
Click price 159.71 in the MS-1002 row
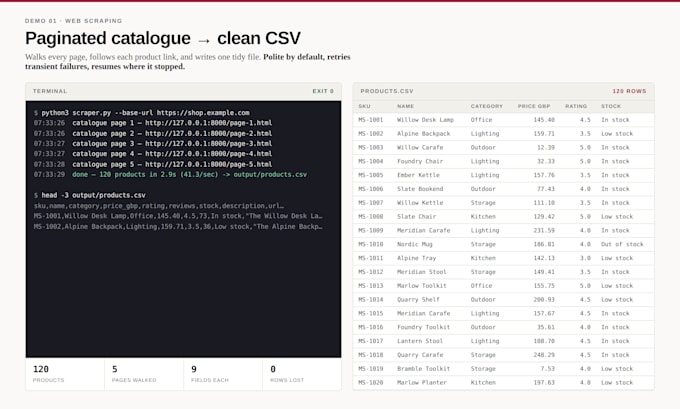click(544, 134)
